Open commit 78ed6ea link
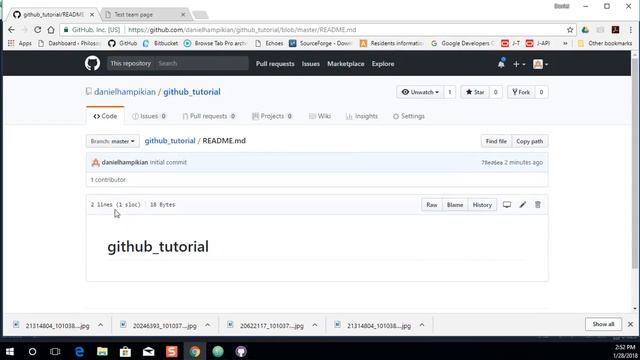The height and width of the screenshot is (360, 640). 492,162
